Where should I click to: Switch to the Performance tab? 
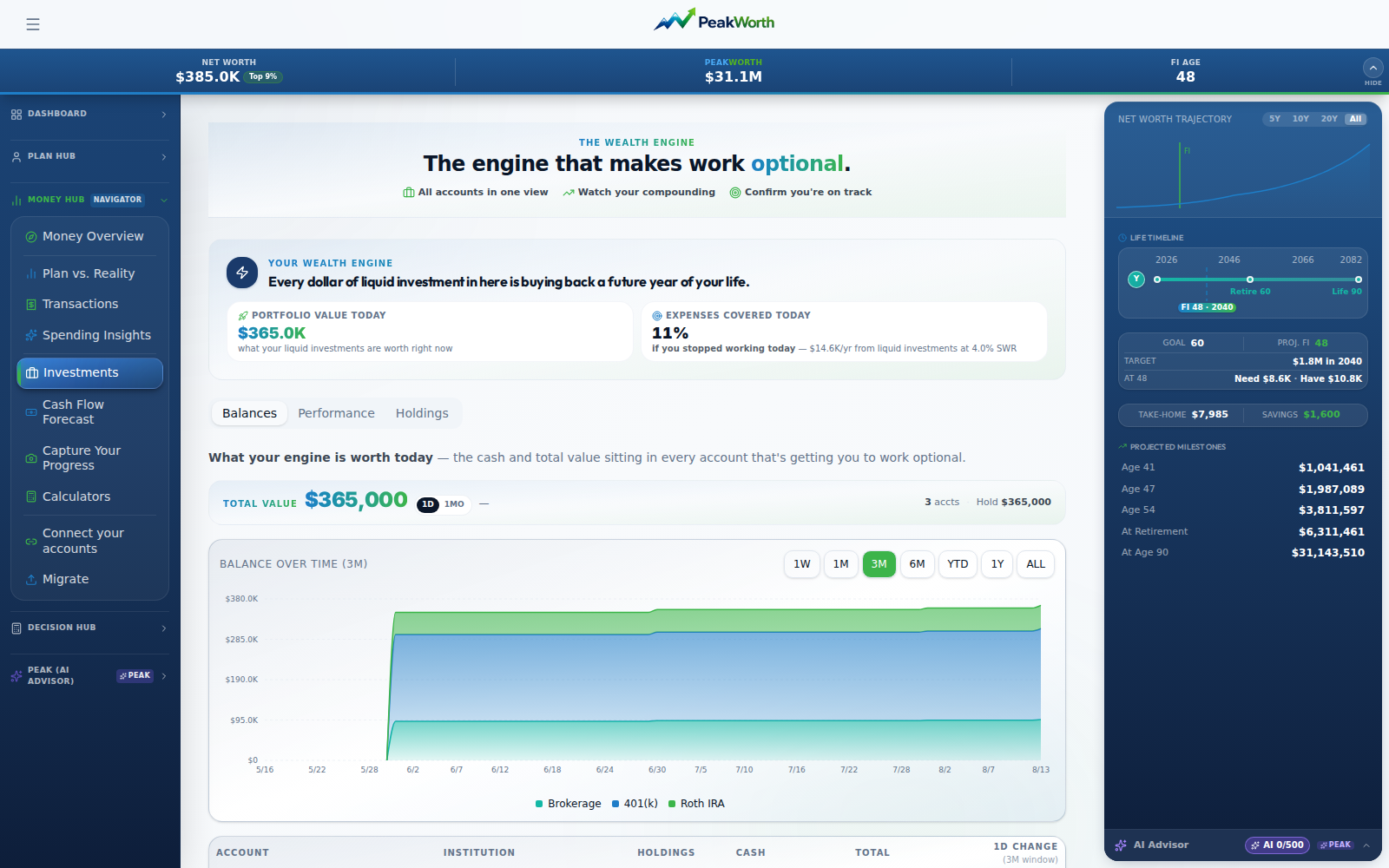(336, 413)
